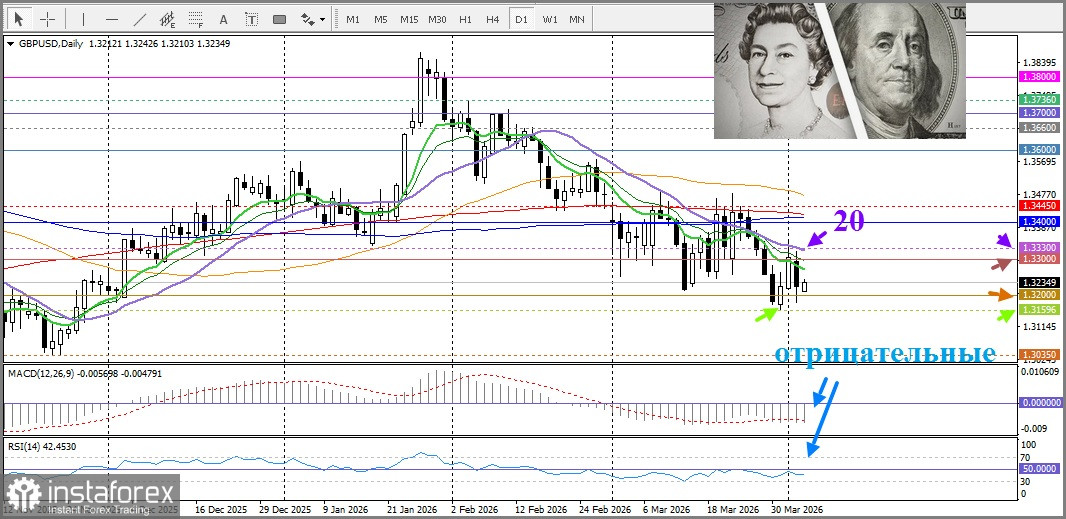Click the triangle beside GBPUSD,Daily title
Screen dimensions: 1066x519
(10, 44)
